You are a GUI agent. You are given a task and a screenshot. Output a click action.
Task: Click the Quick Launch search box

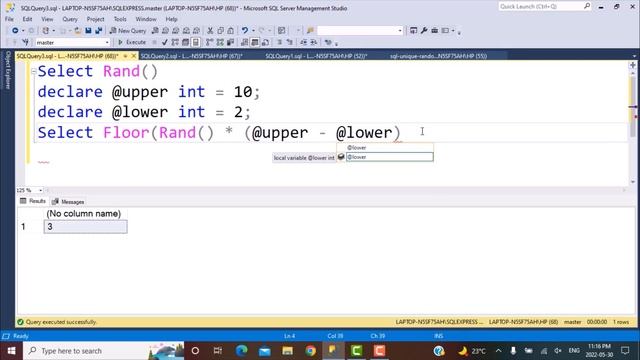(x=544, y=7)
